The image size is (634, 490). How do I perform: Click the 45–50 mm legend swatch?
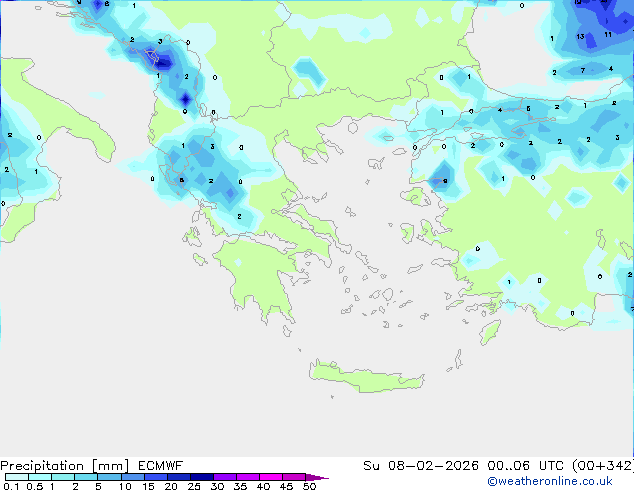point(294,477)
